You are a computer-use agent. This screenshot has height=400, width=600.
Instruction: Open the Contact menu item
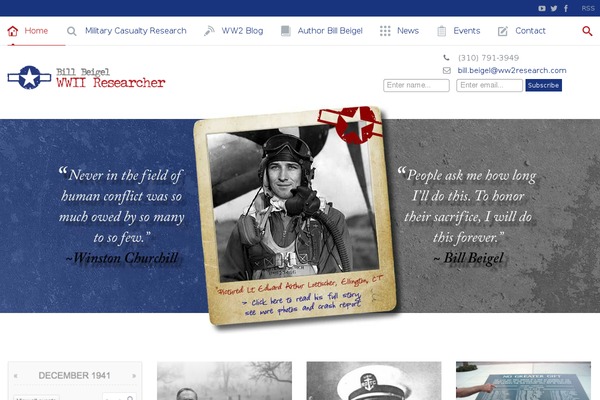point(530,31)
